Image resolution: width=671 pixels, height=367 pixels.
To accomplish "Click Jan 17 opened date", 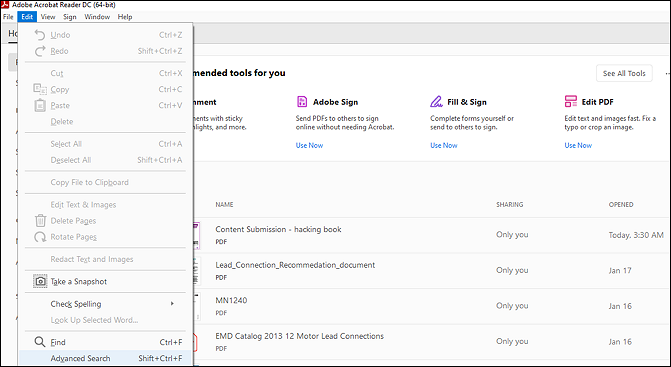I will (620, 270).
